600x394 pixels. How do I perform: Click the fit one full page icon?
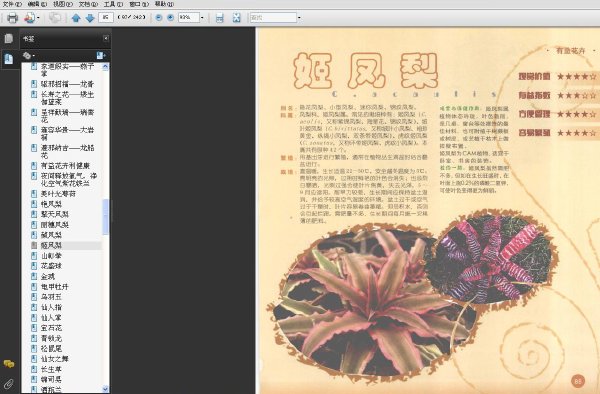coord(236,18)
